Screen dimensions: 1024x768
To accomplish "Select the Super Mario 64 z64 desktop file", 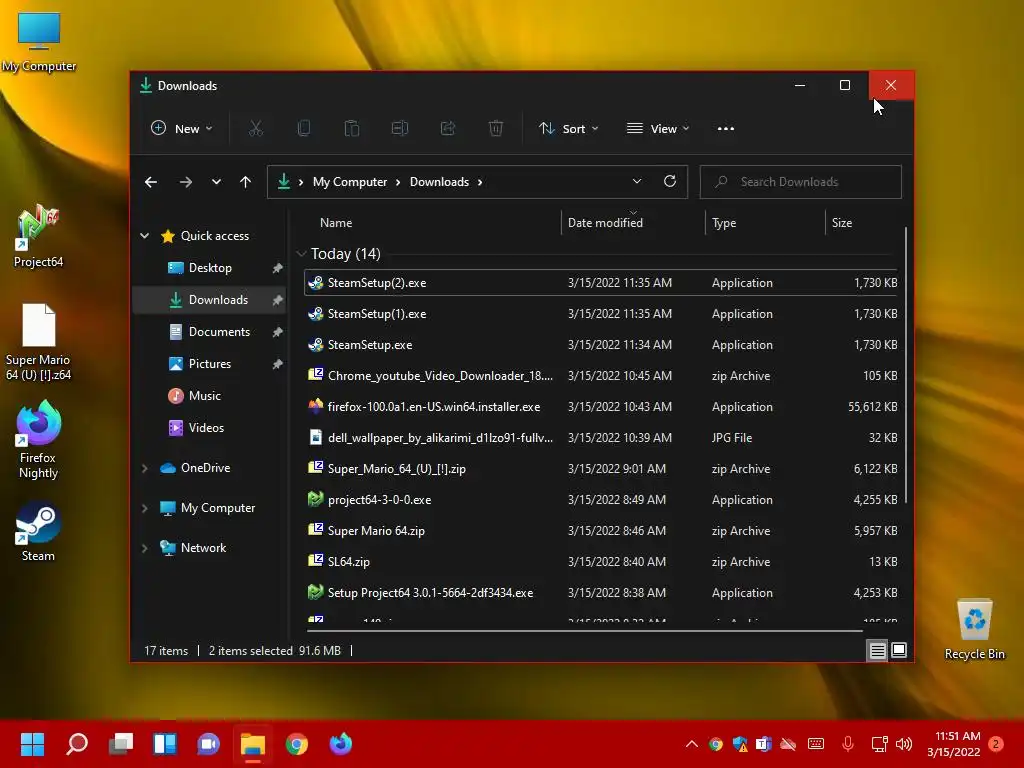I will pos(38,342).
